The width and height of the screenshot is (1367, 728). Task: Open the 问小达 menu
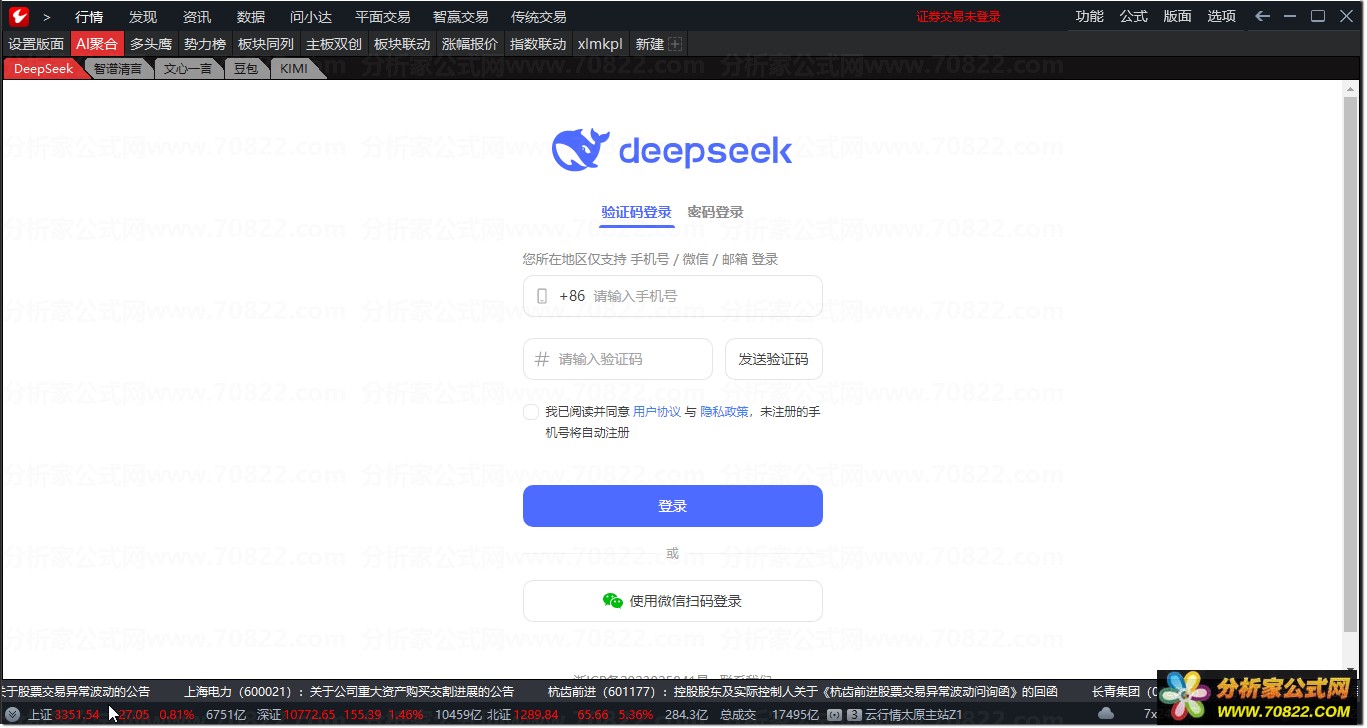[x=311, y=17]
